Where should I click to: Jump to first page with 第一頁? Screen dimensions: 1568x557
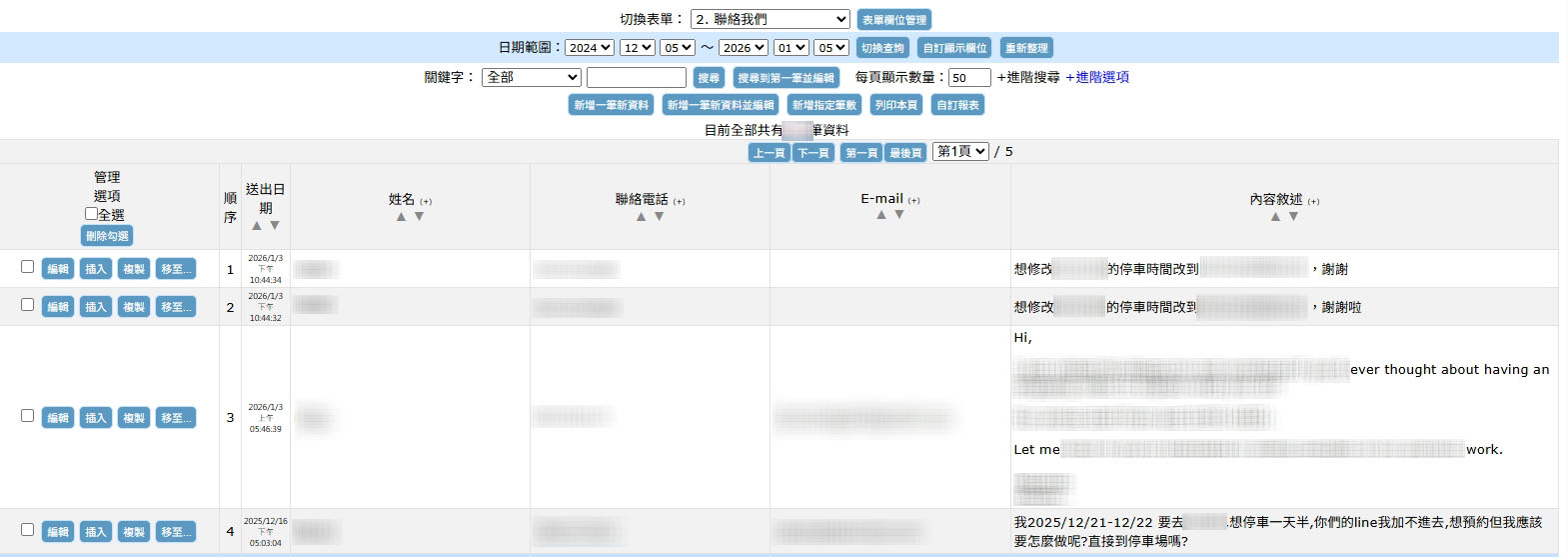861,153
